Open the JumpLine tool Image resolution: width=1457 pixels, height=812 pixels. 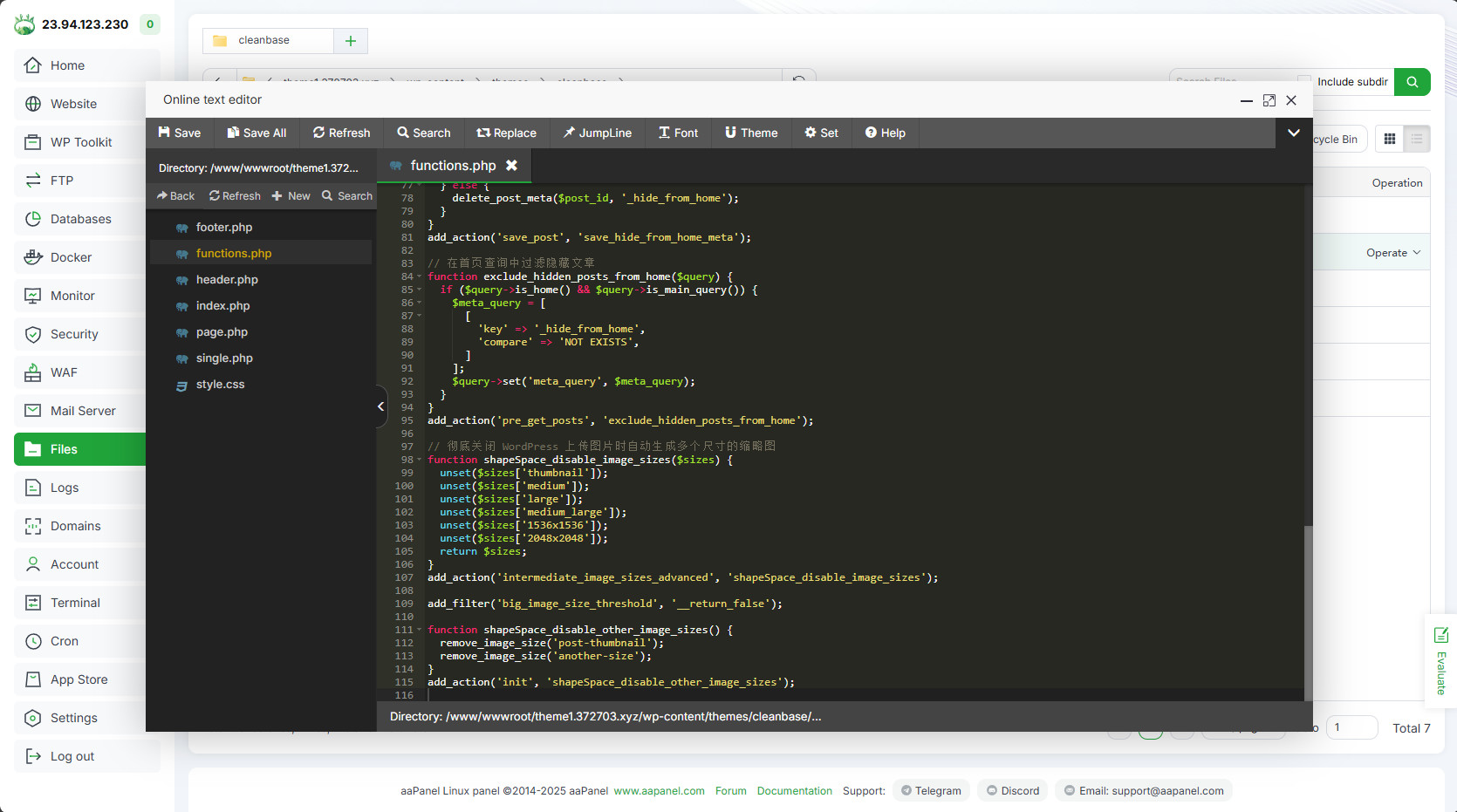point(597,133)
